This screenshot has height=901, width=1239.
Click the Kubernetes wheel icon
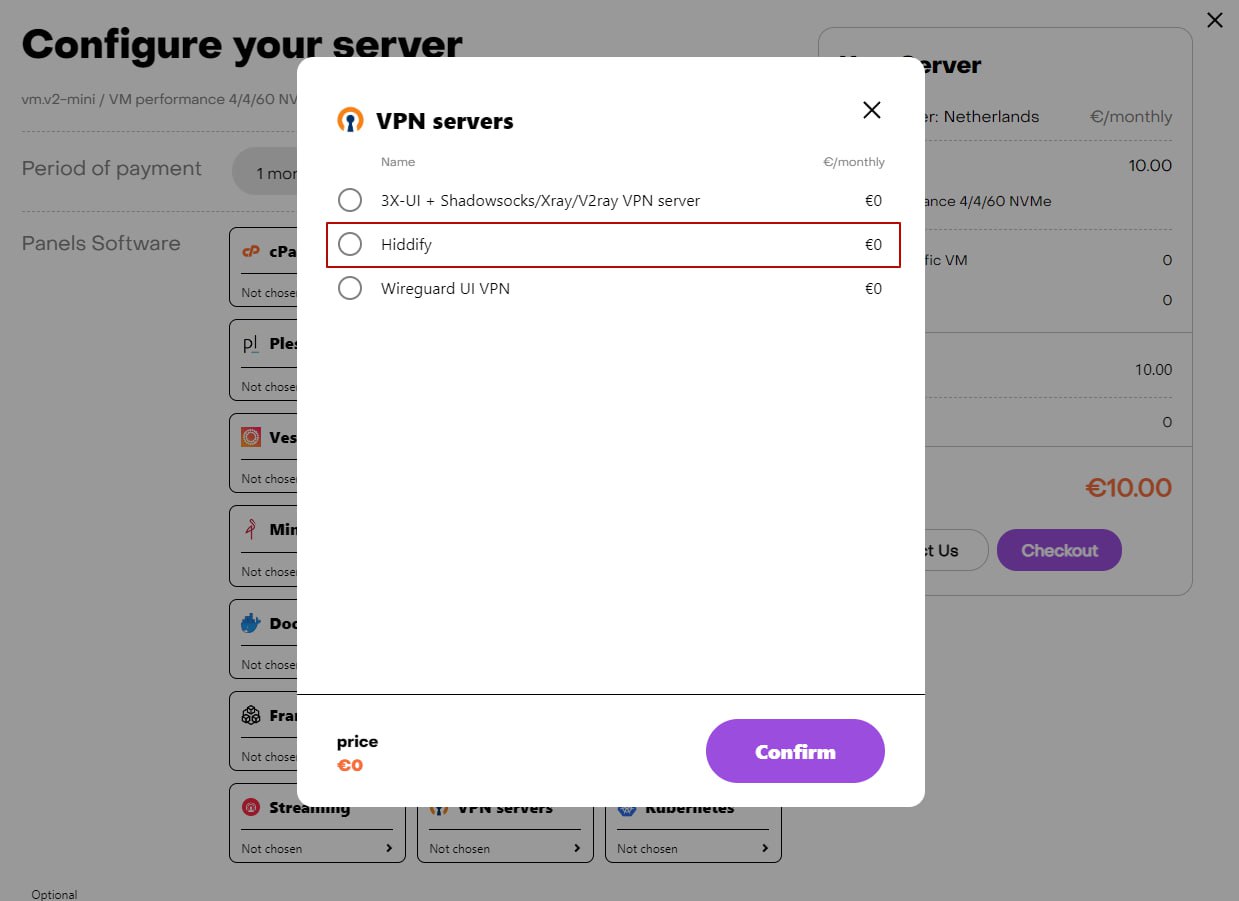[x=627, y=808]
